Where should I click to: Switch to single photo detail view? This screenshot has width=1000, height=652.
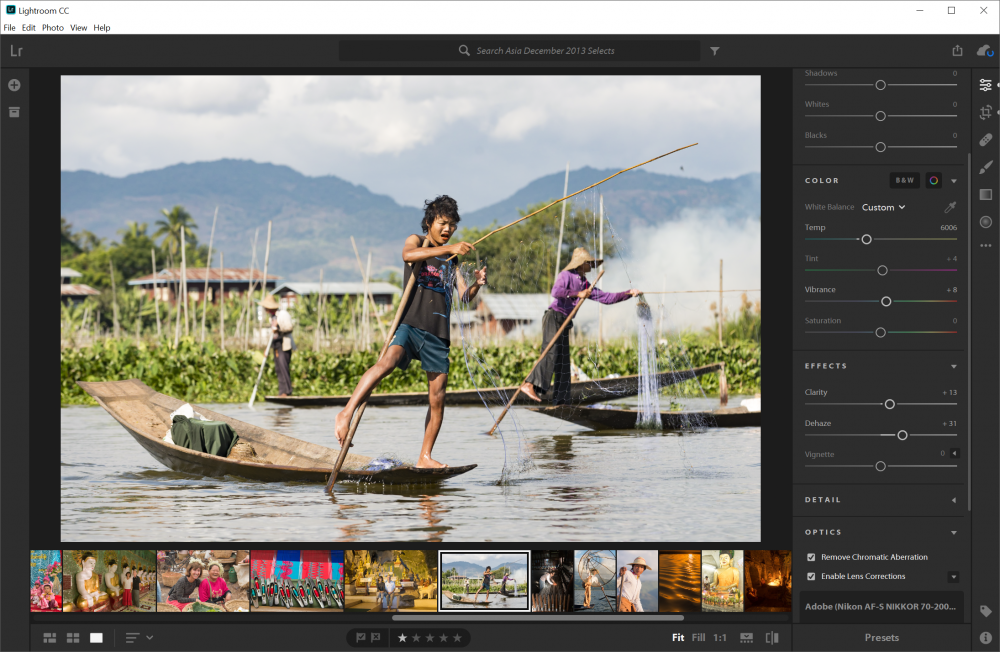pyautogui.click(x=96, y=638)
